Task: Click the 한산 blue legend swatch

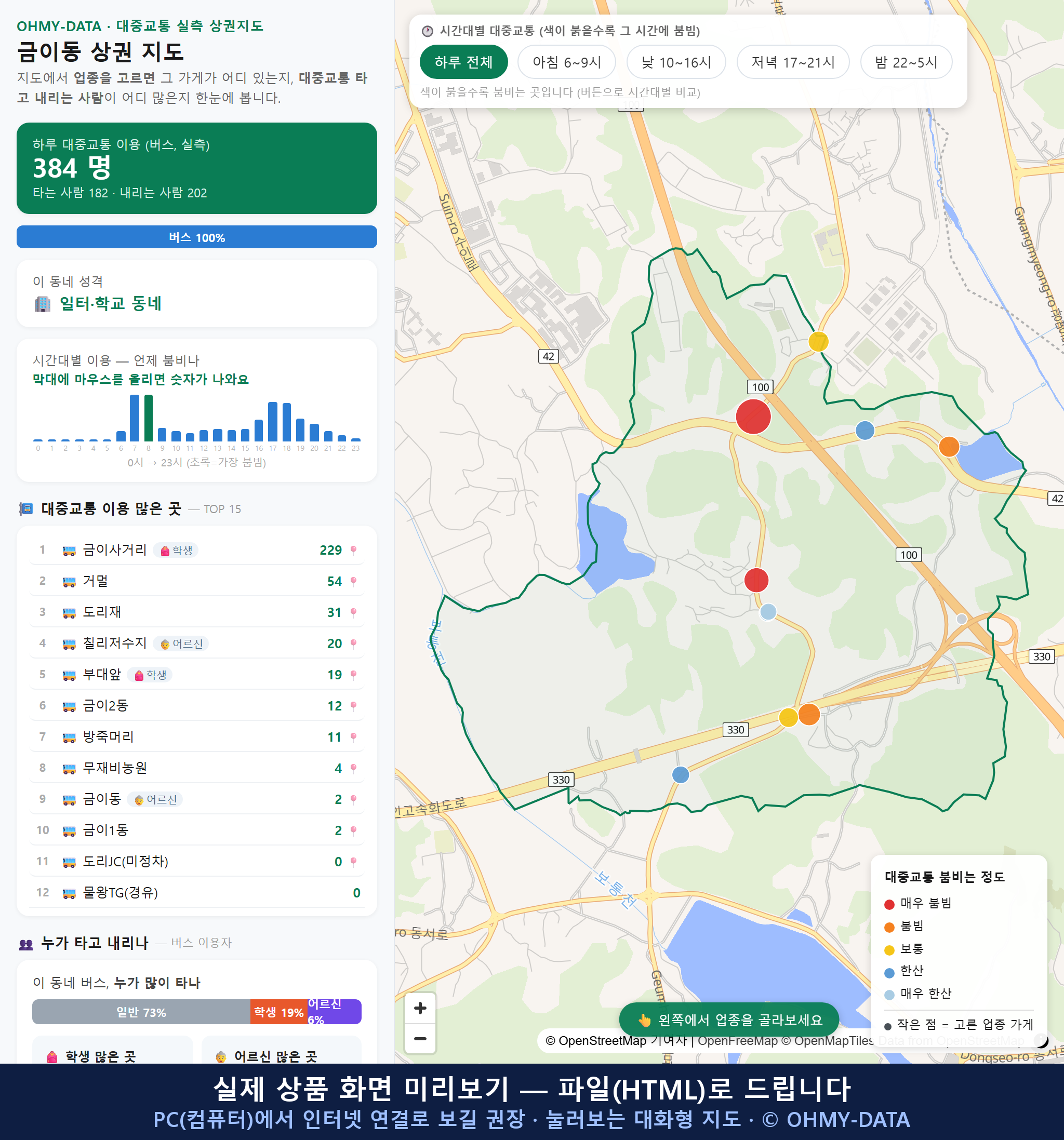Action: point(889,973)
